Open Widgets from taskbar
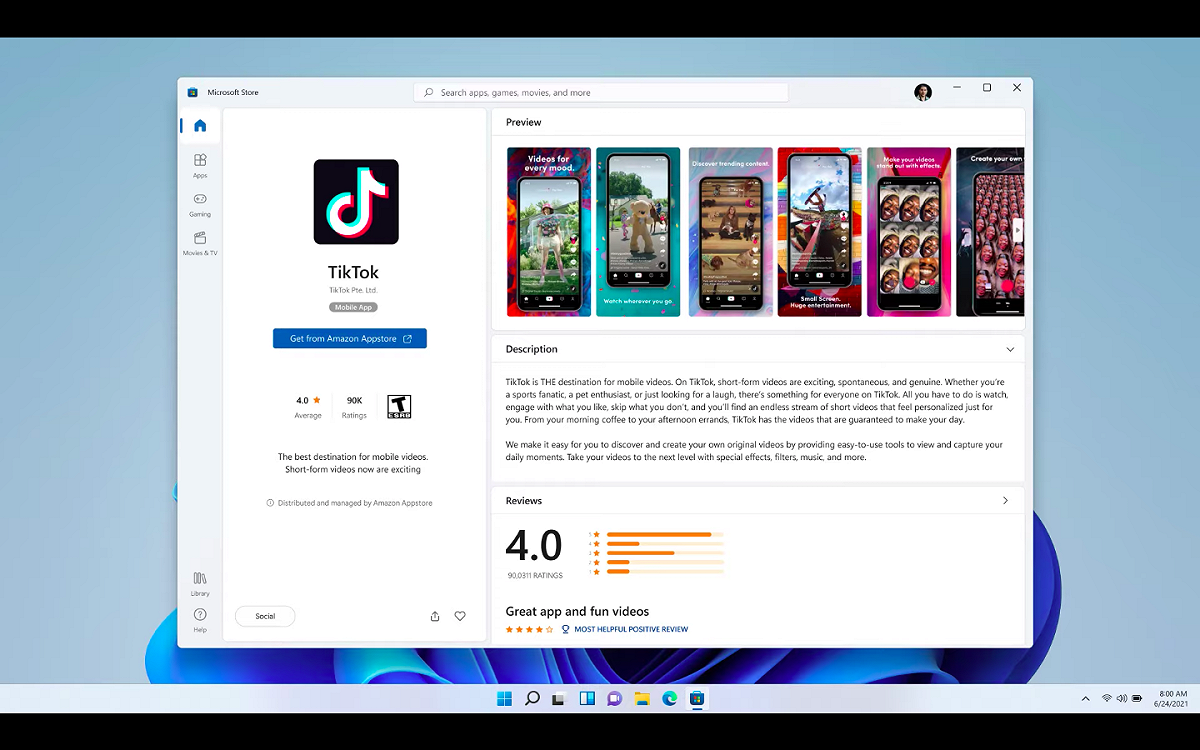Screen dimensions: 1200x750 [x=587, y=698]
